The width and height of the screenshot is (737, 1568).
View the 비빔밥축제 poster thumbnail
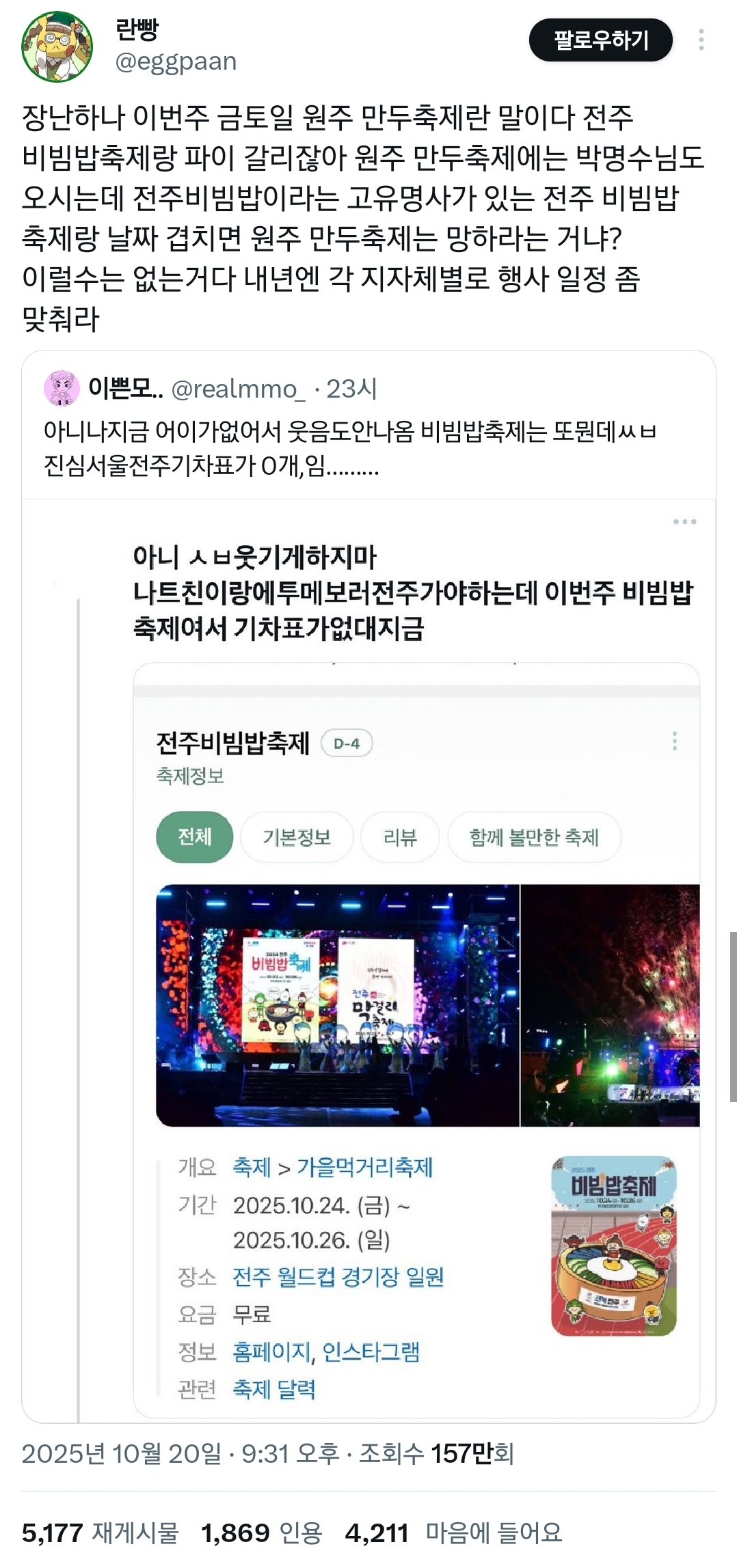614,1246
